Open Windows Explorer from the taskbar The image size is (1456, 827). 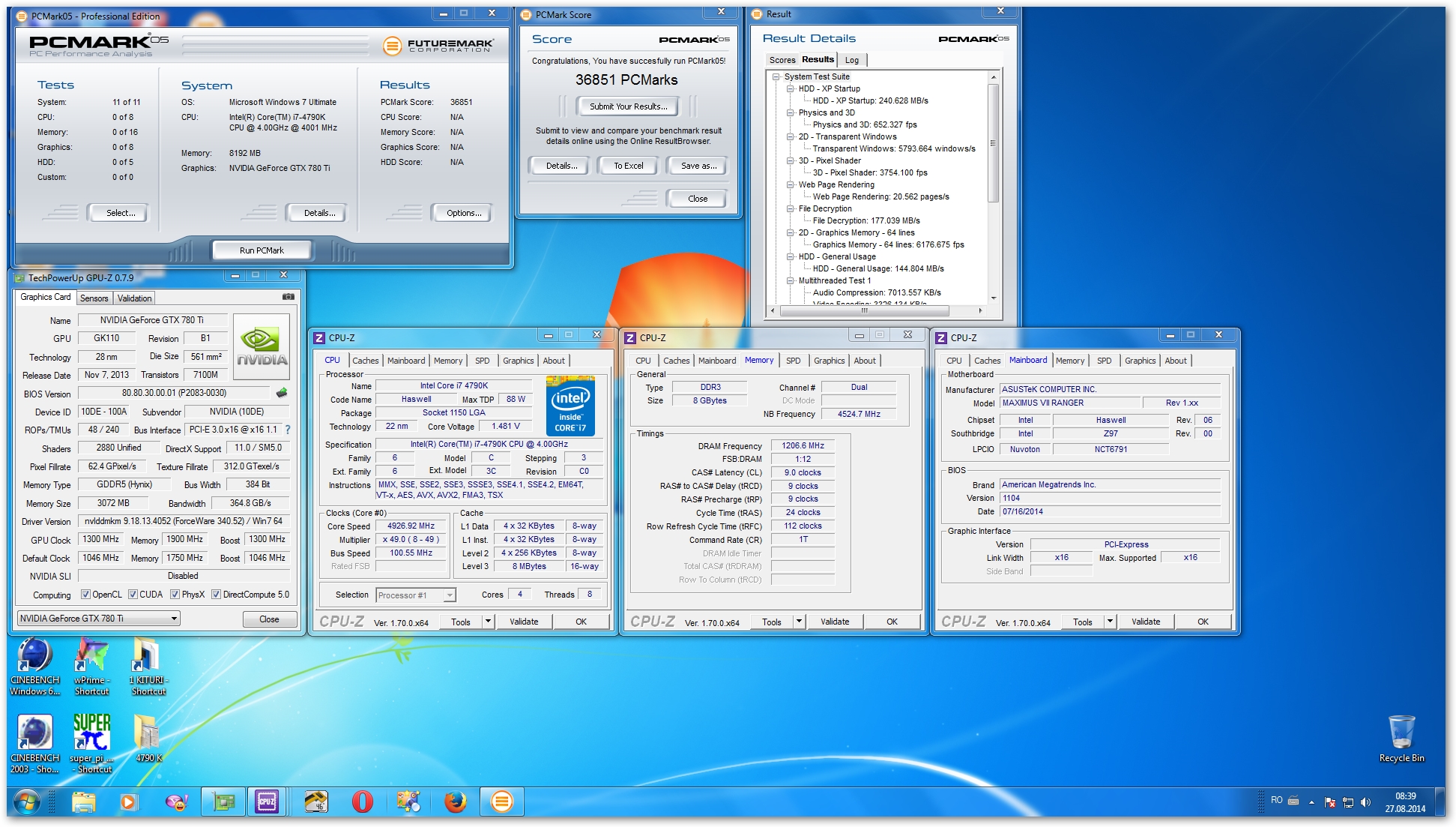click(84, 802)
